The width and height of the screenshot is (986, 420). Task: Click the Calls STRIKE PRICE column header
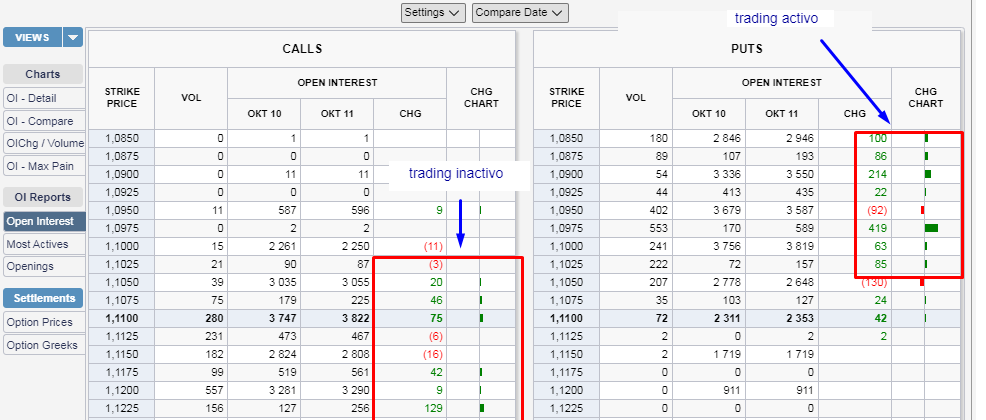122,97
